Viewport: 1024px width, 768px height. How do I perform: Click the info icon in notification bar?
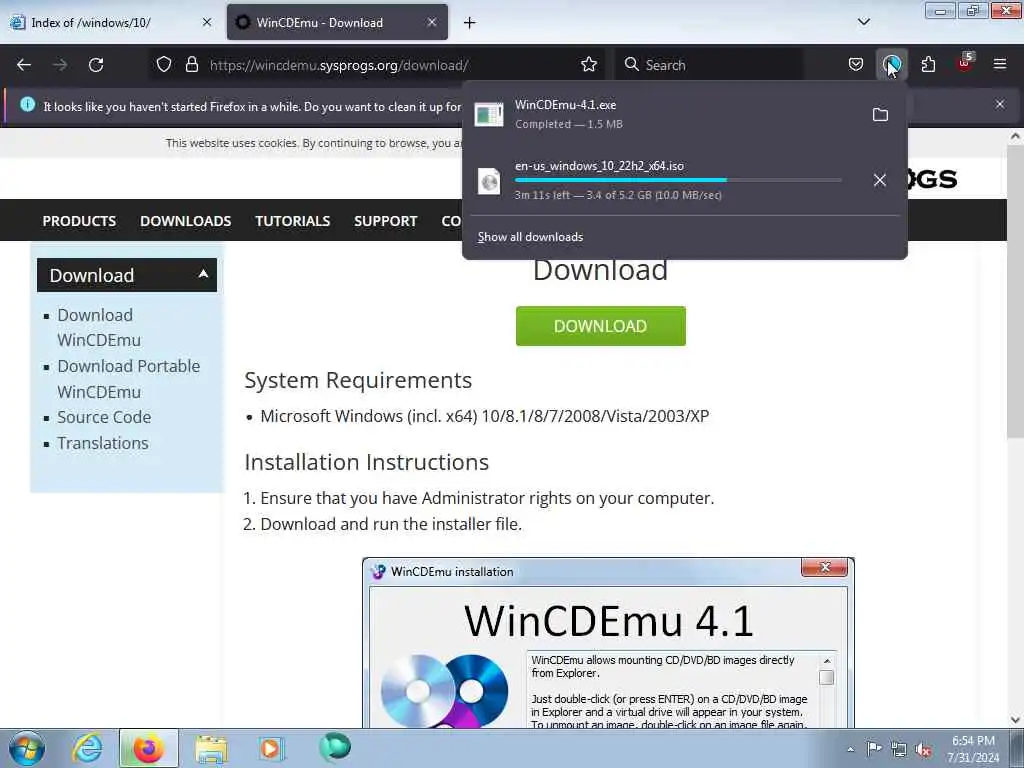[x=27, y=104]
